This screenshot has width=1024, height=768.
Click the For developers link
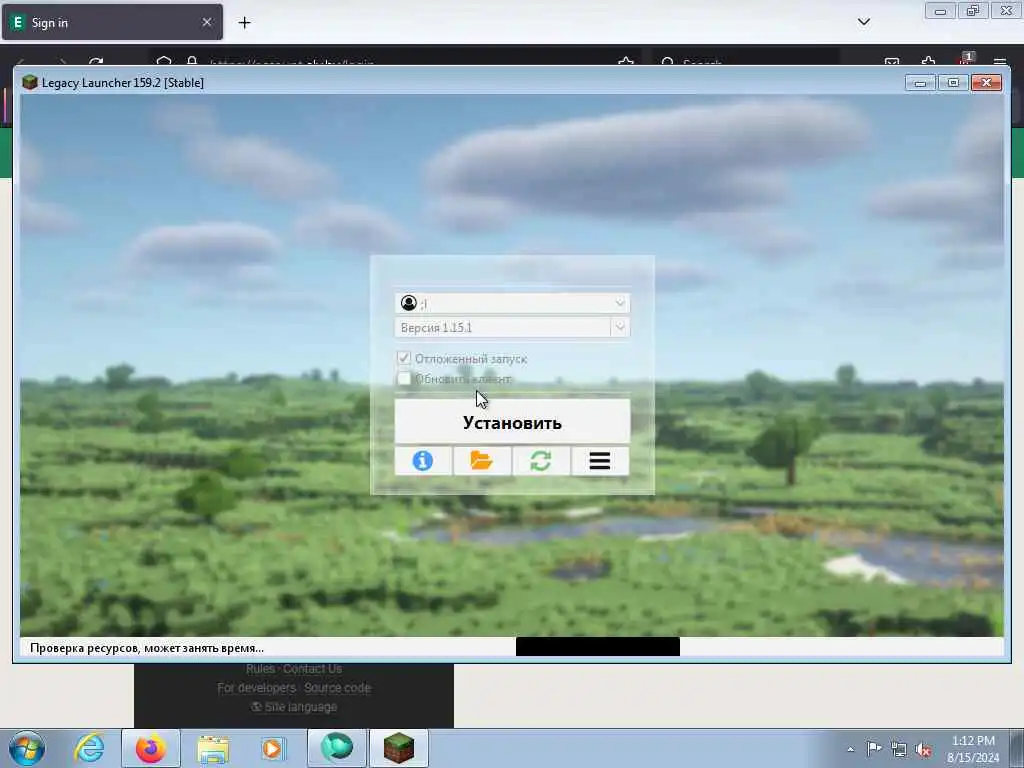(256, 688)
